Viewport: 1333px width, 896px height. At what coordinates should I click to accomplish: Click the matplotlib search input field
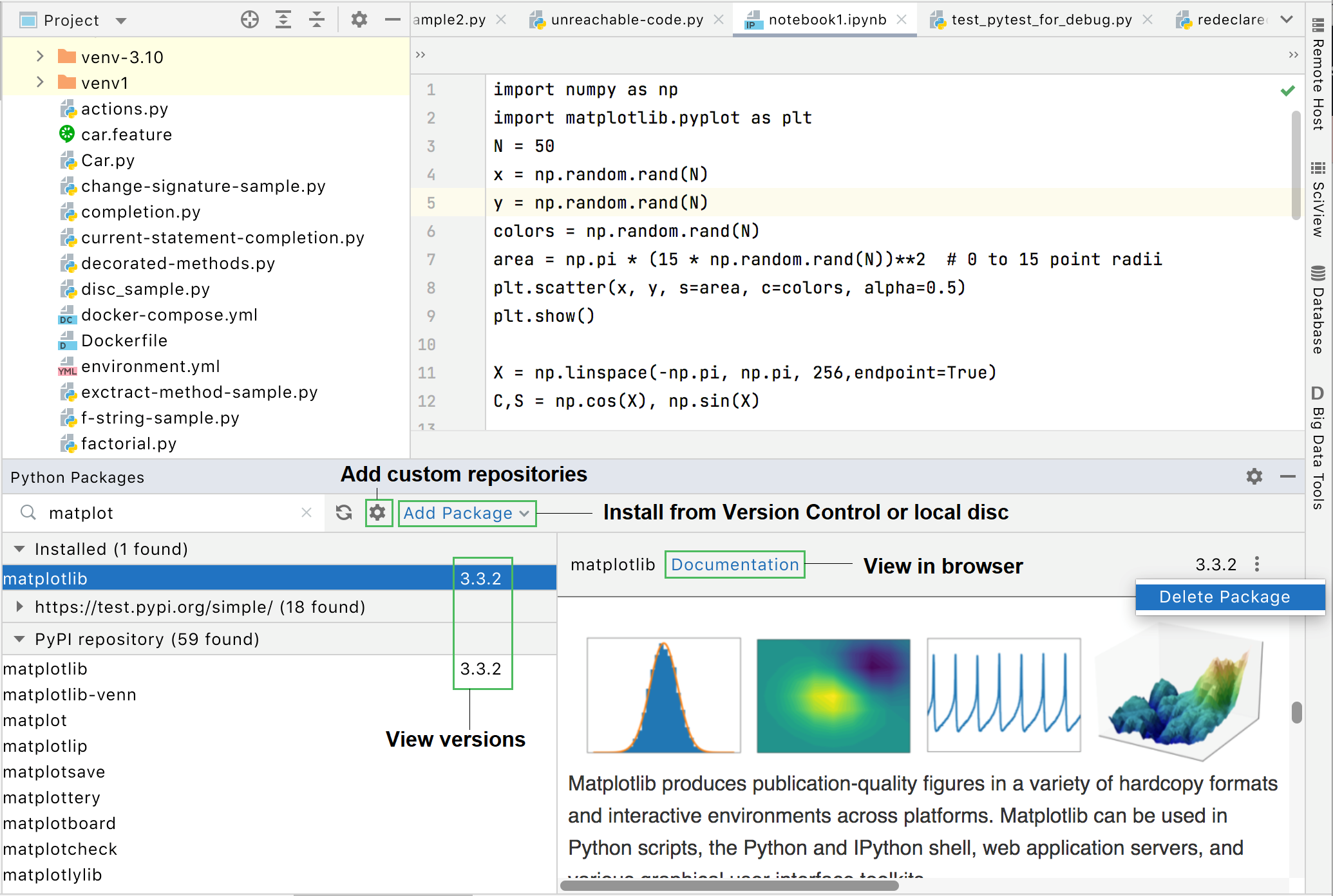click(x=160, y=513)
